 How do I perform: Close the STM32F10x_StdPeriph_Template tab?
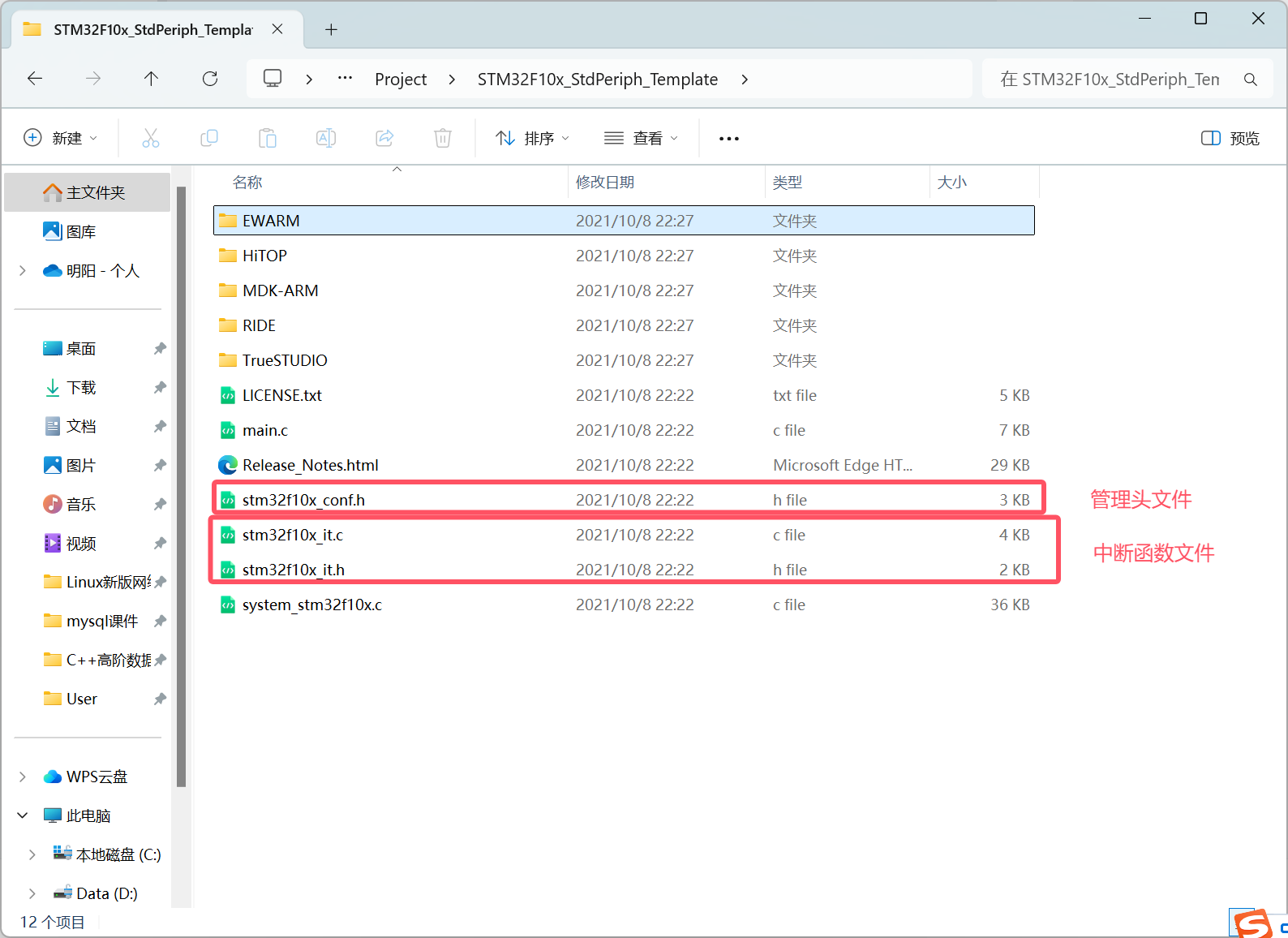(x=277, y=29)
